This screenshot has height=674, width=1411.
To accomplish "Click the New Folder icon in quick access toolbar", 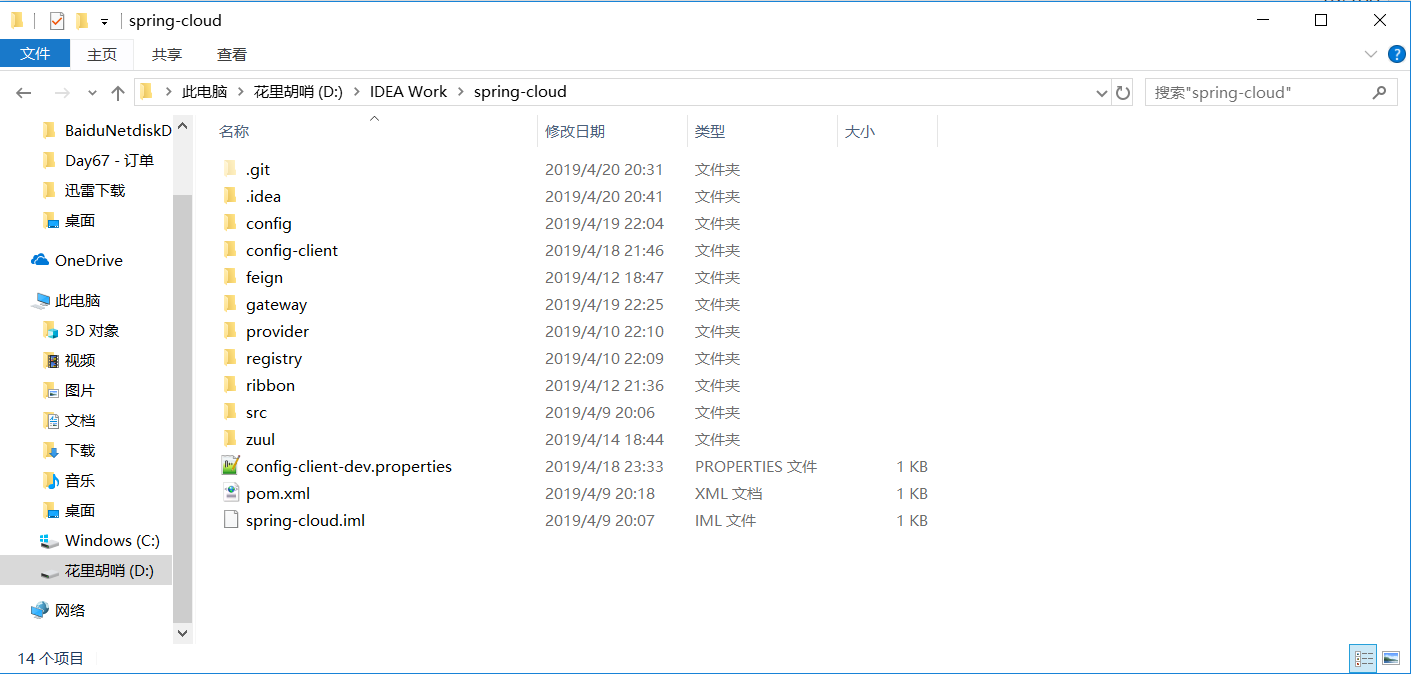I will click(x=82, y=20).
